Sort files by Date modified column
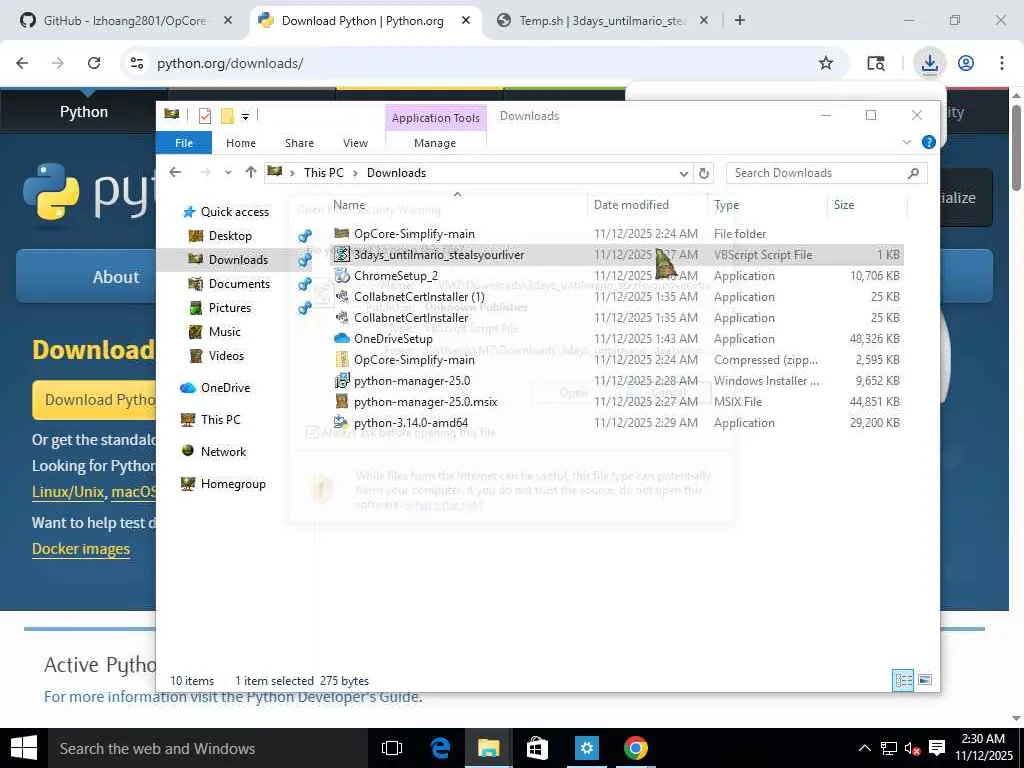Screen dimensions: 1024x768 pos(631,205)
